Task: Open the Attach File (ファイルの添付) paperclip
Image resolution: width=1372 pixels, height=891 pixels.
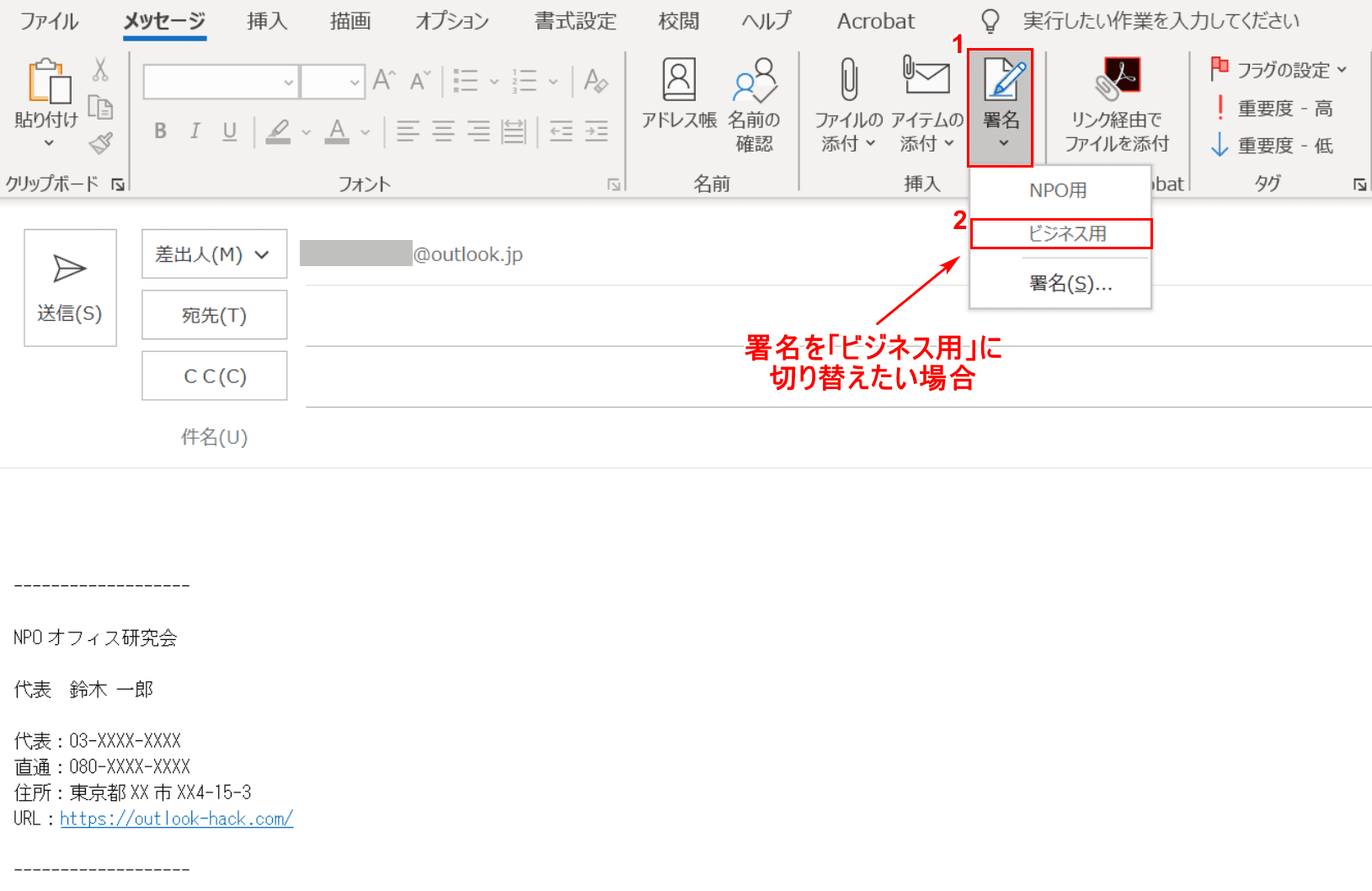Action: pyautogui.click(x=849, y=80)
